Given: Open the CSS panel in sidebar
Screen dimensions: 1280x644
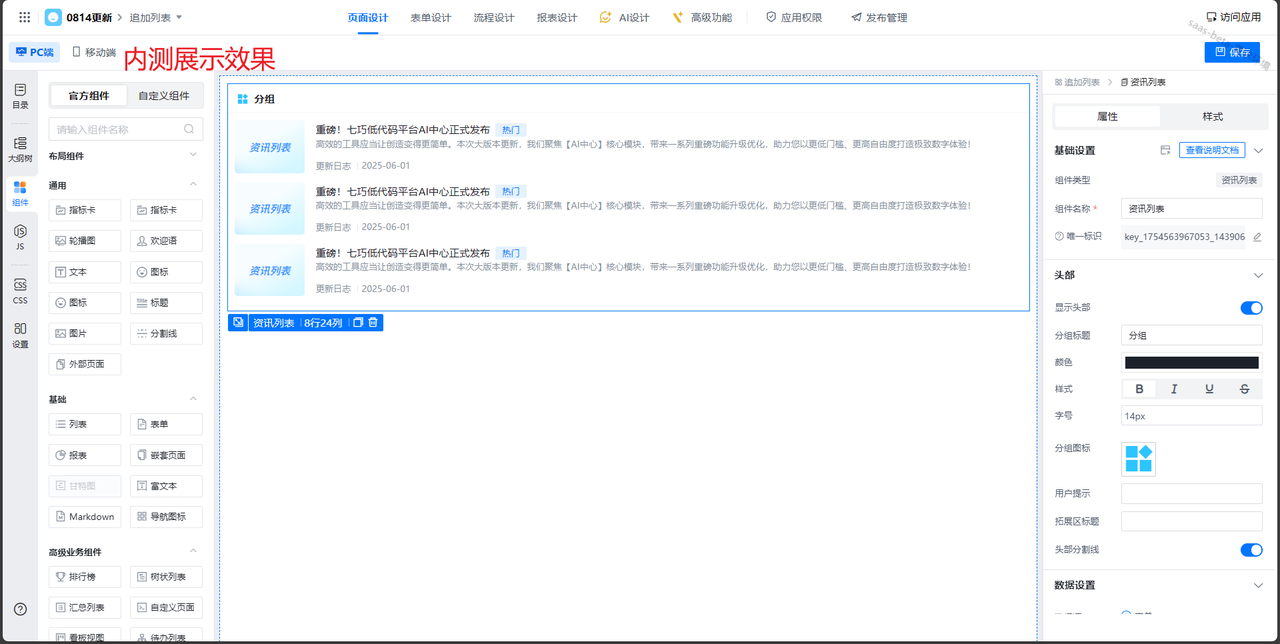Looking at the screenshot, I should [x=20, y=291].
